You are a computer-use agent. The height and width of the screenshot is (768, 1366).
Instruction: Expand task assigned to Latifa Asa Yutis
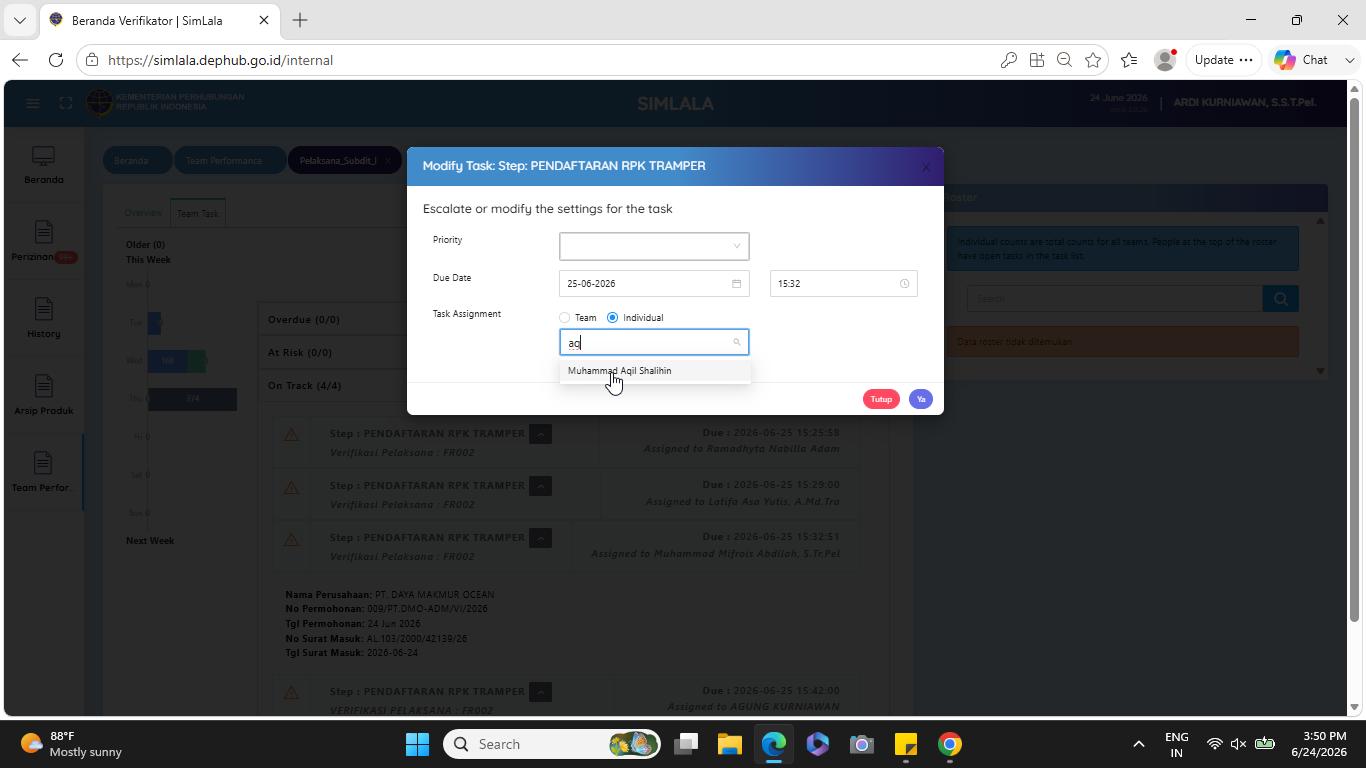540,486
